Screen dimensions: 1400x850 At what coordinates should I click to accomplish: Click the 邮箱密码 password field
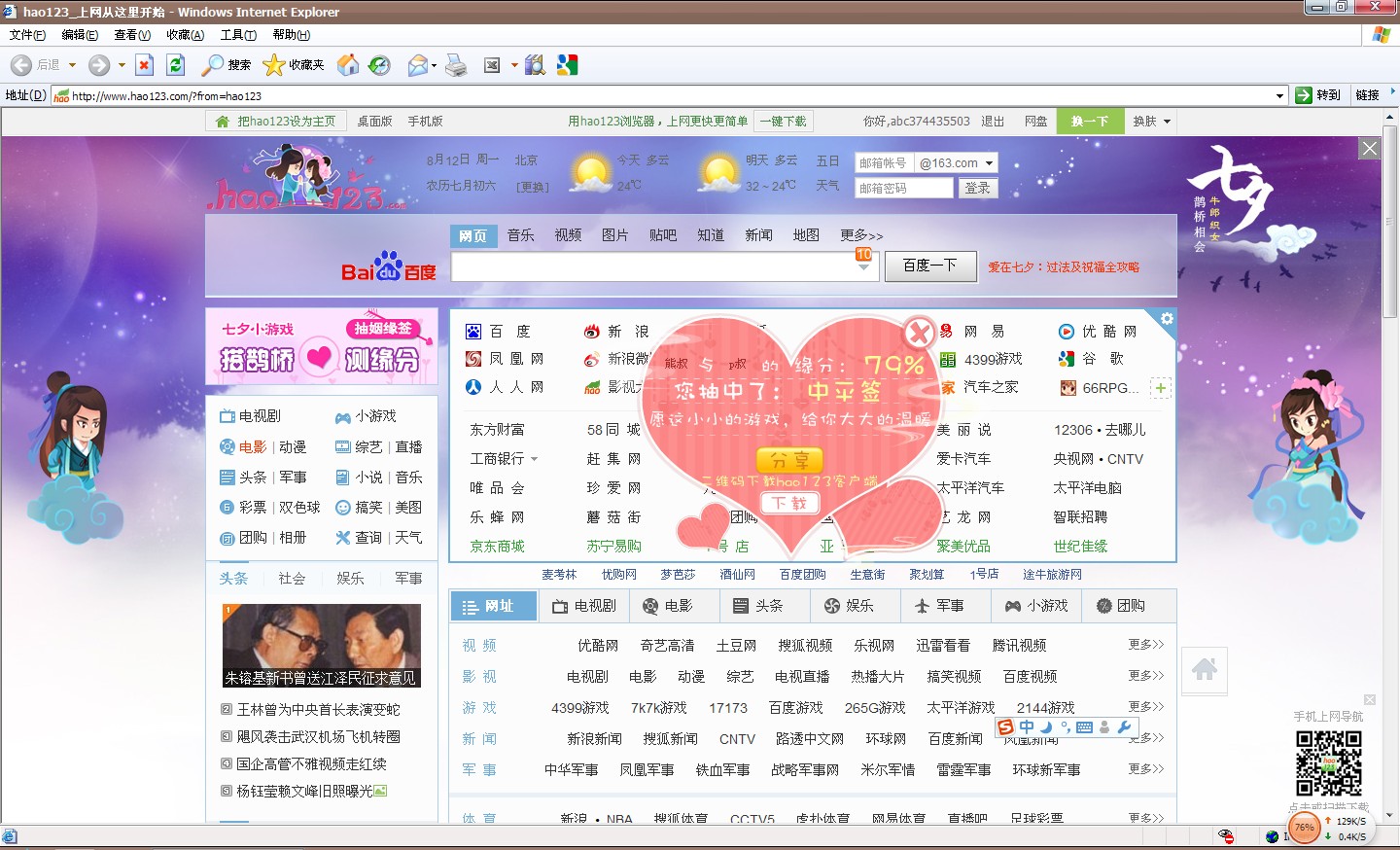coord(904,189)
